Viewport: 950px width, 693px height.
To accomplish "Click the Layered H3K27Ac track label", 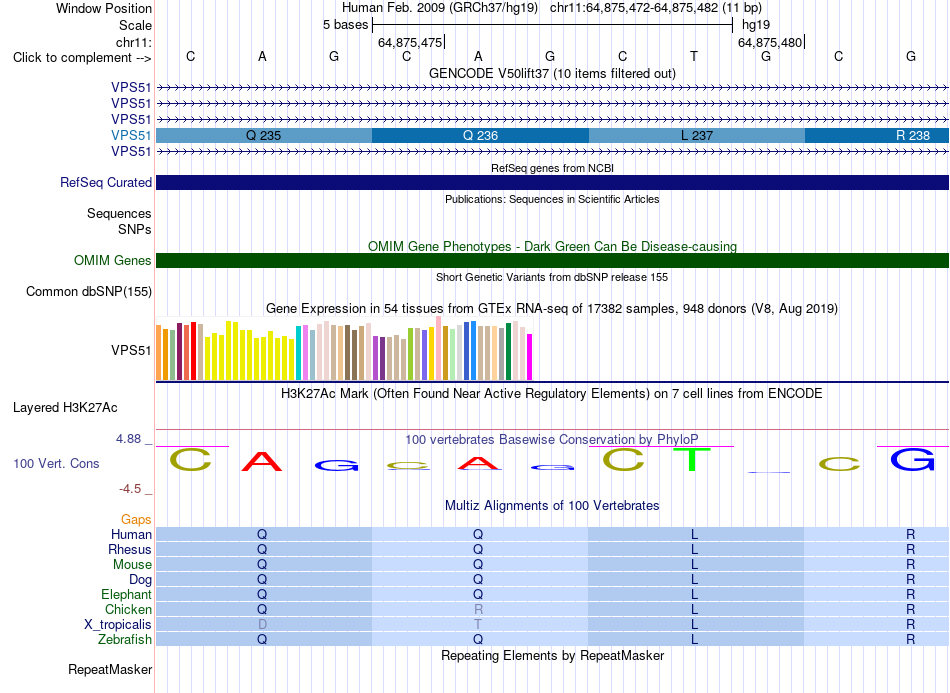I will (x=65, y=408).
